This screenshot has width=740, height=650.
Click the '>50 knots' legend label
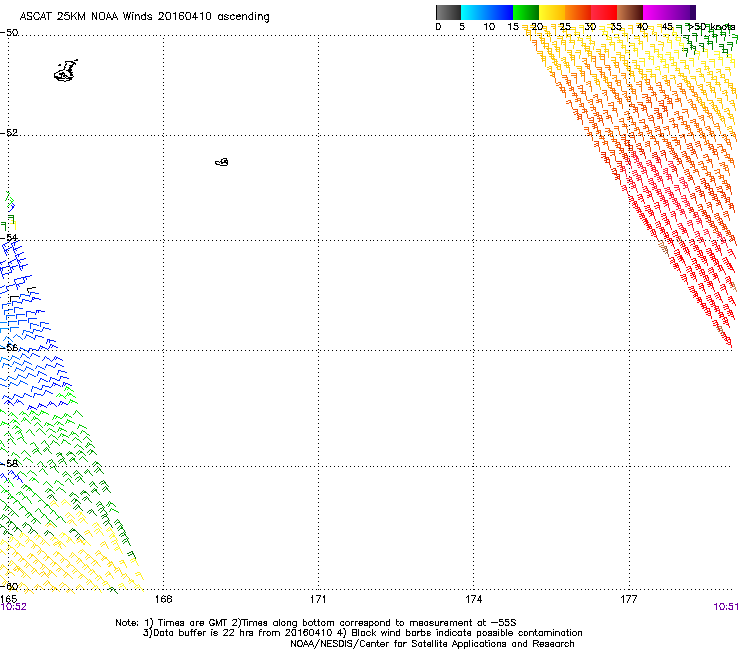click(x=711, y=27)
